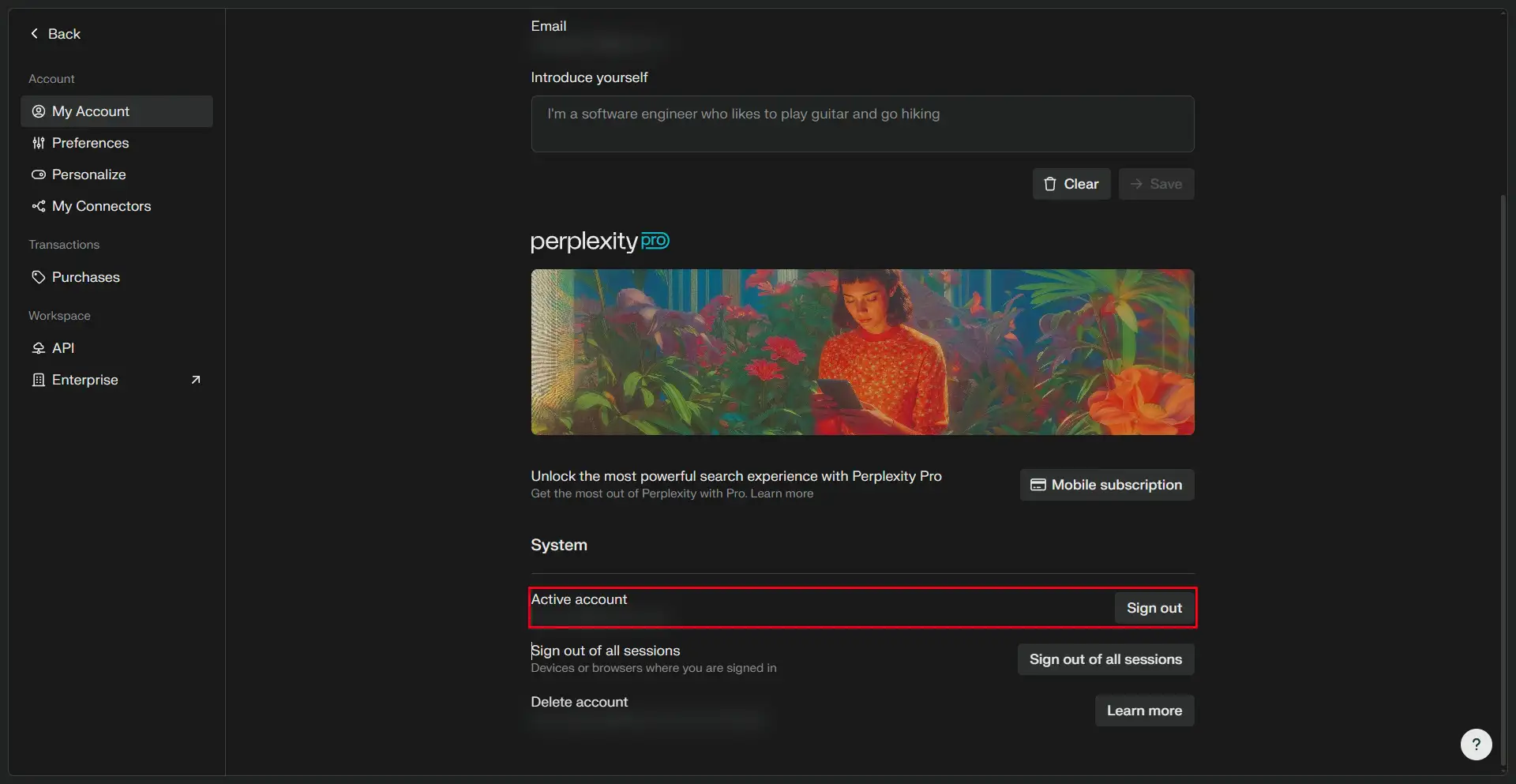Click the Enterprise building icon
1516x784 pixels.
coord(38,380)
